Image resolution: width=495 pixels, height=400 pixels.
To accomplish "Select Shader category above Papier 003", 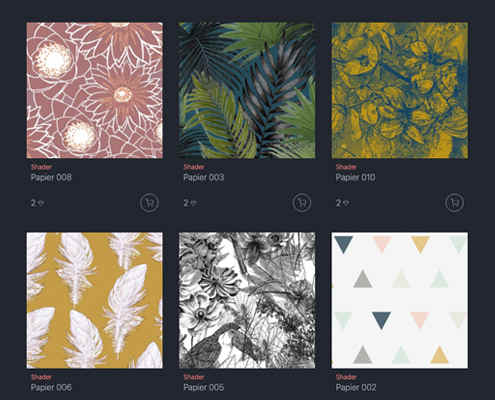I will [194, 167].
